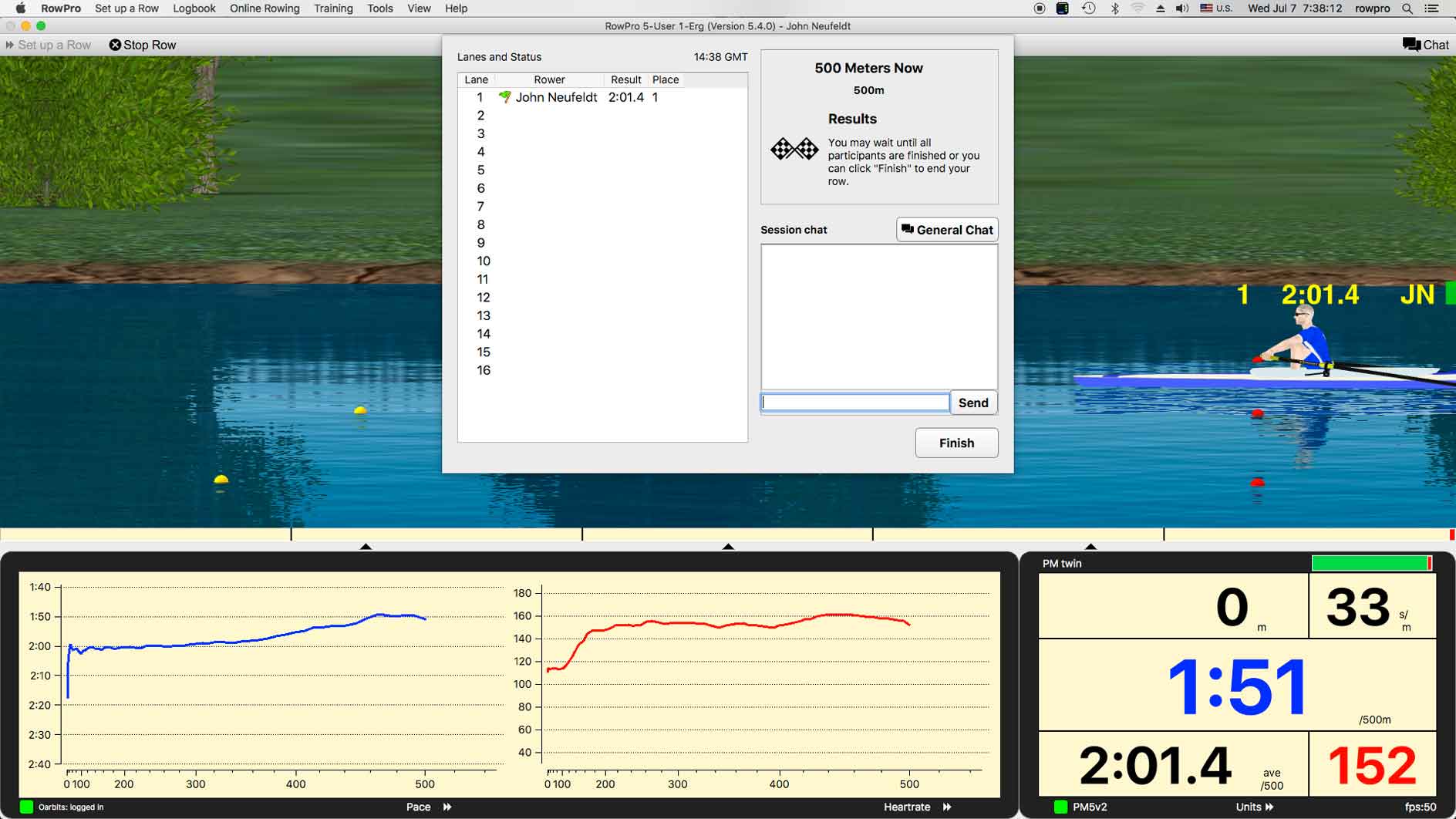Click the left panel collapse triangle
This screenshot has height=819, width=1456.
pyautogui.click(x=366, y=546)
